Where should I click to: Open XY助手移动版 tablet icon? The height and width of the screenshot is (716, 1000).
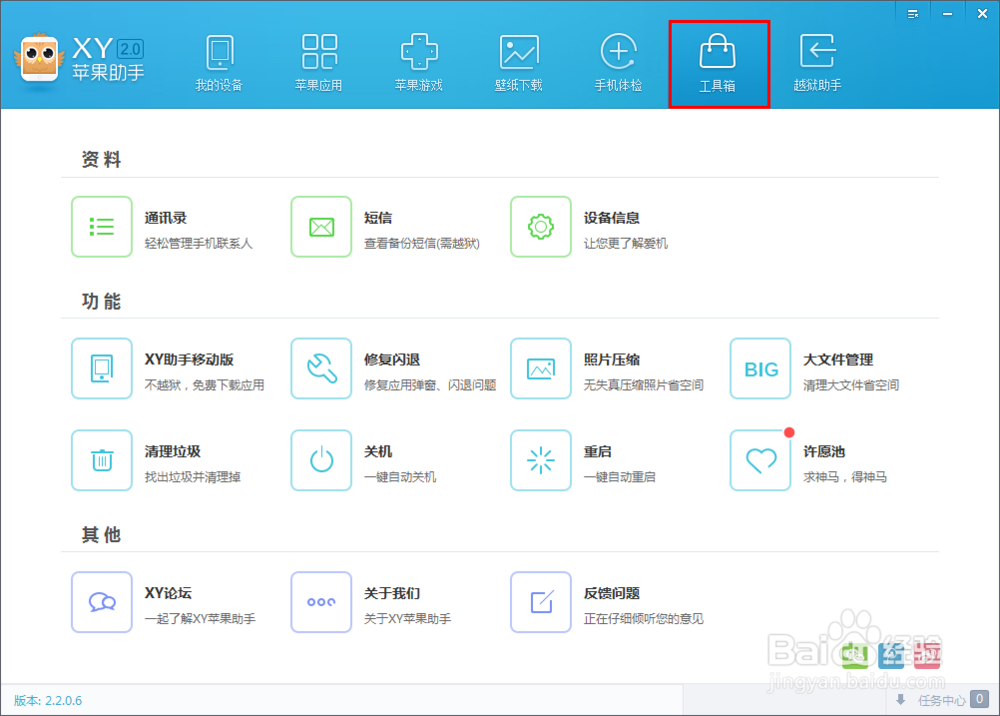pos(102,369)
